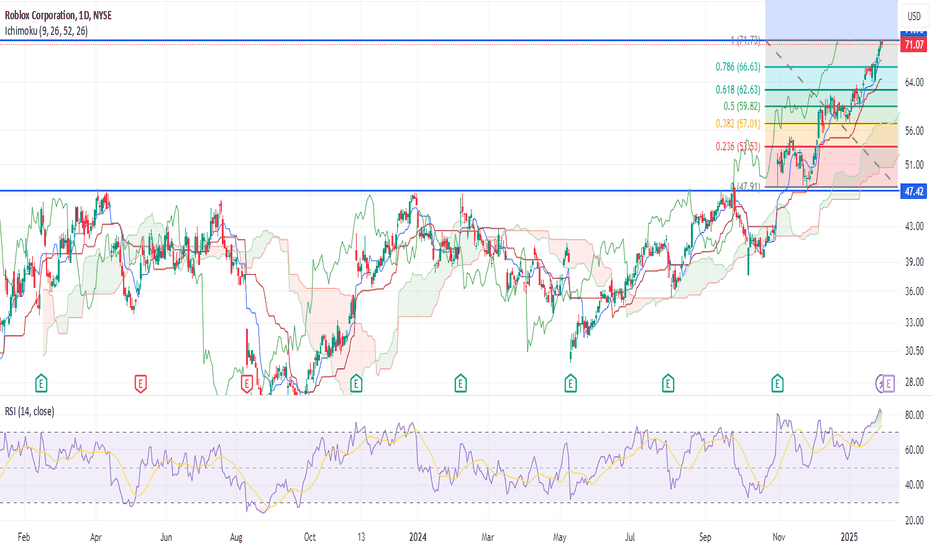Click the 0.5 (59.82) Fibonacci label
This screenshot has height=550, width=932.
[x=742, y=106]
